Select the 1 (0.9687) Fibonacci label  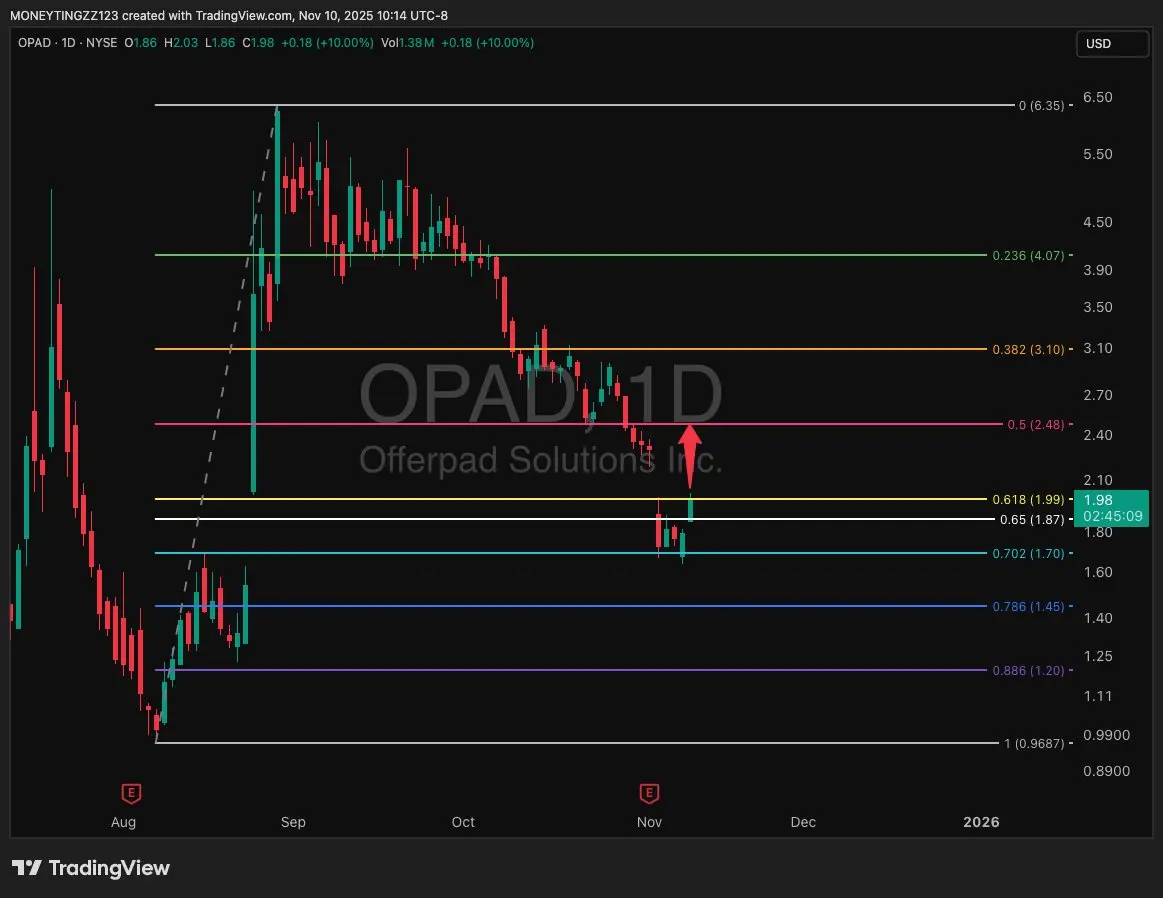1034,743
